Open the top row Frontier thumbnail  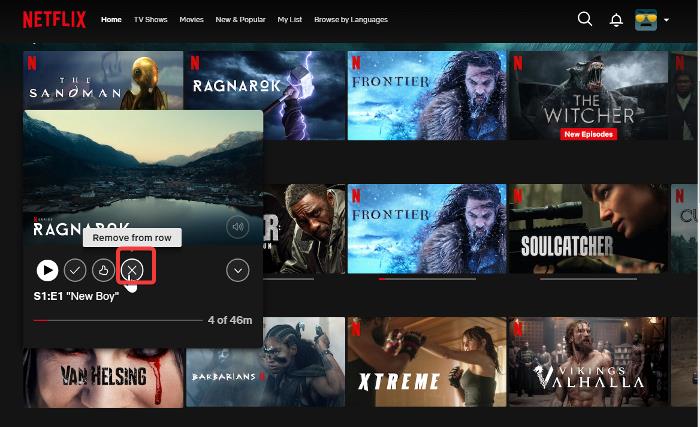coord(427,95)
